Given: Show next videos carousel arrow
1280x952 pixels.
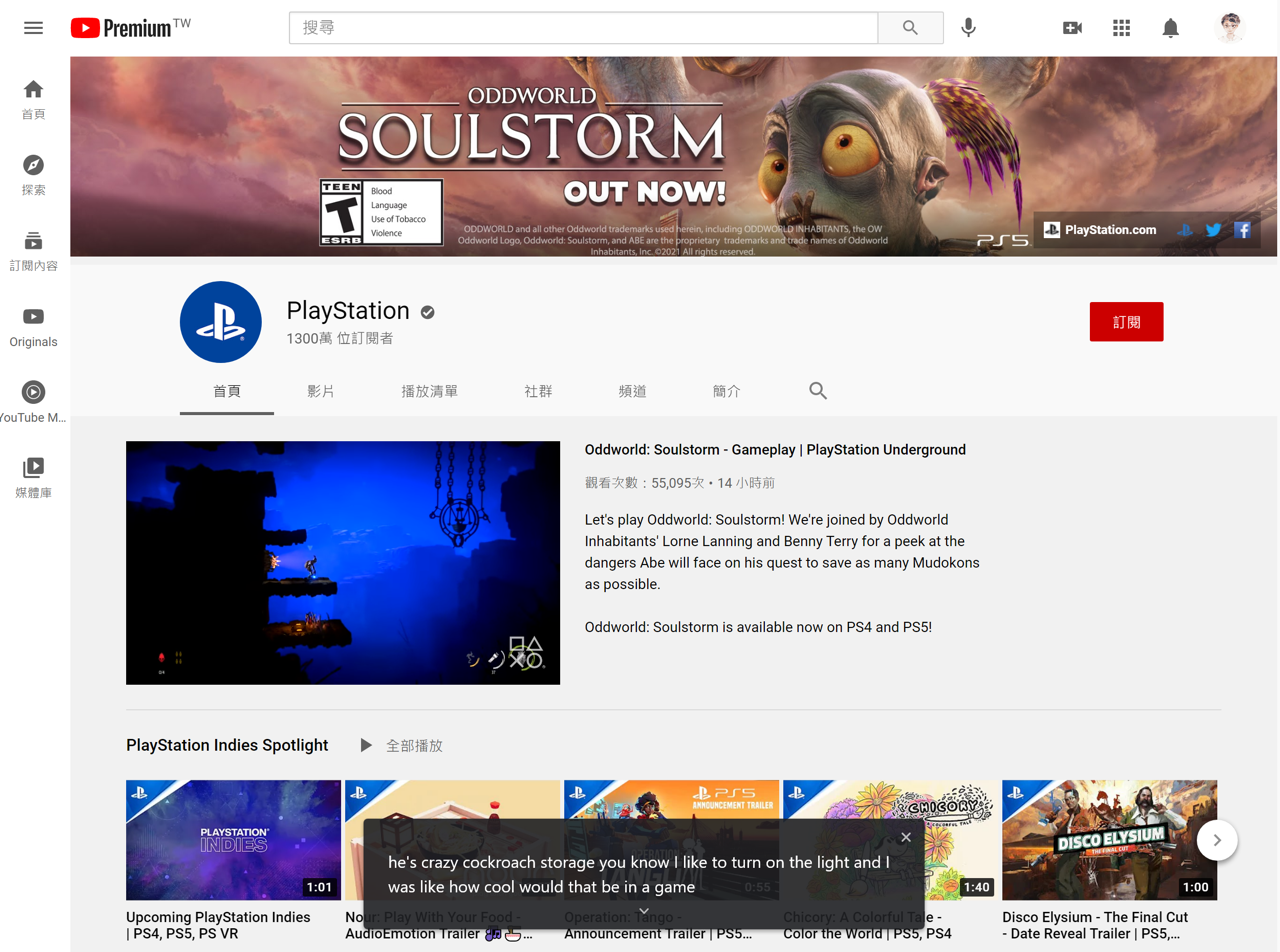Looking at the screenshot, I should 1217,840.
